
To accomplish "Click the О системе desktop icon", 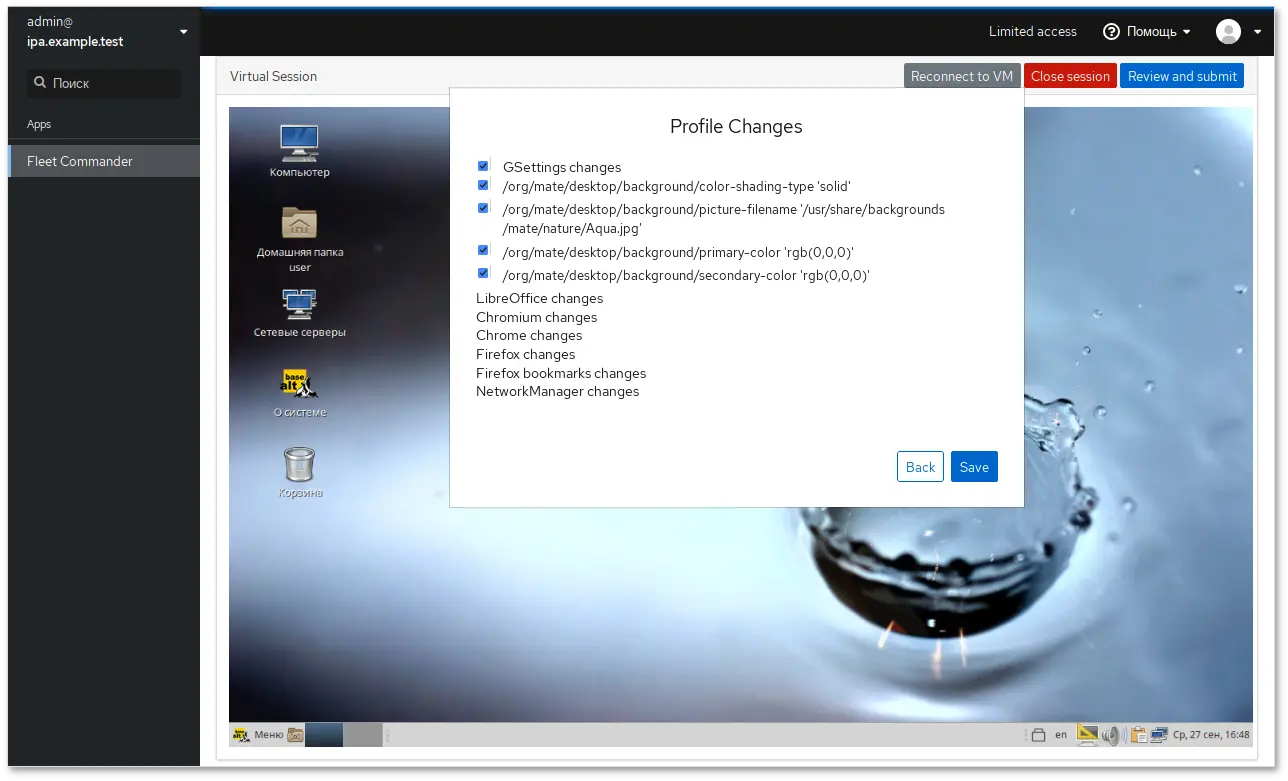I will [299, 385].
